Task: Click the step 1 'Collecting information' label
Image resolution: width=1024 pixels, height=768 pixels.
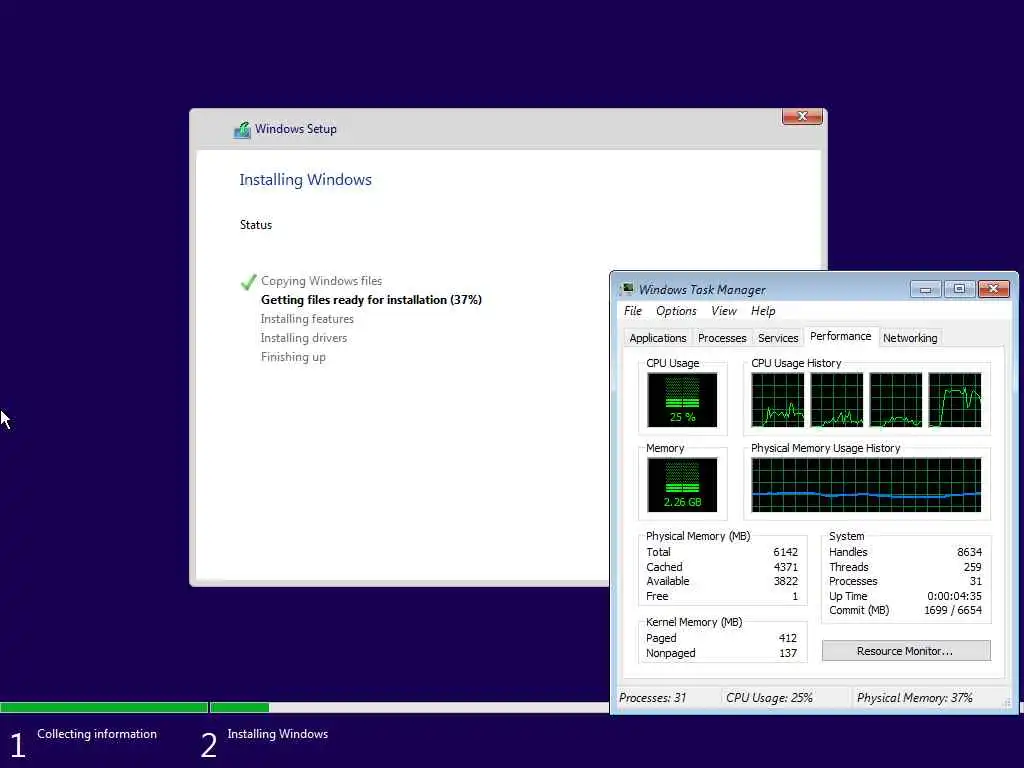Action: pyautogui.click(x=97, y=734)
